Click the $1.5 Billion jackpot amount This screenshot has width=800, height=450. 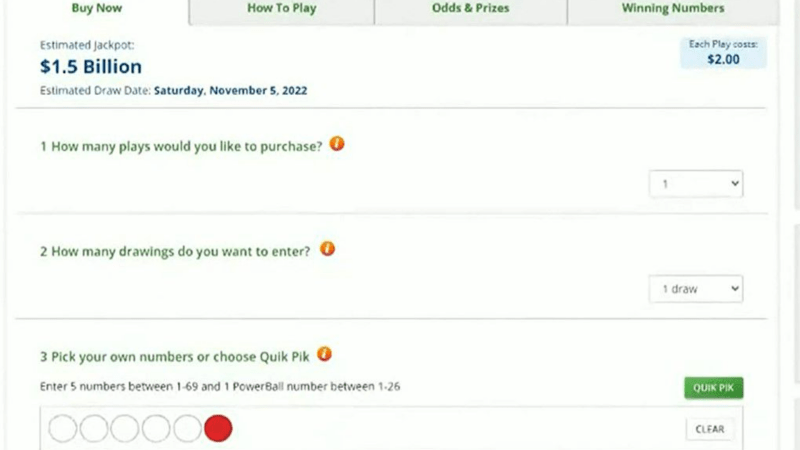pyautogui.click(x=91, y=67)
